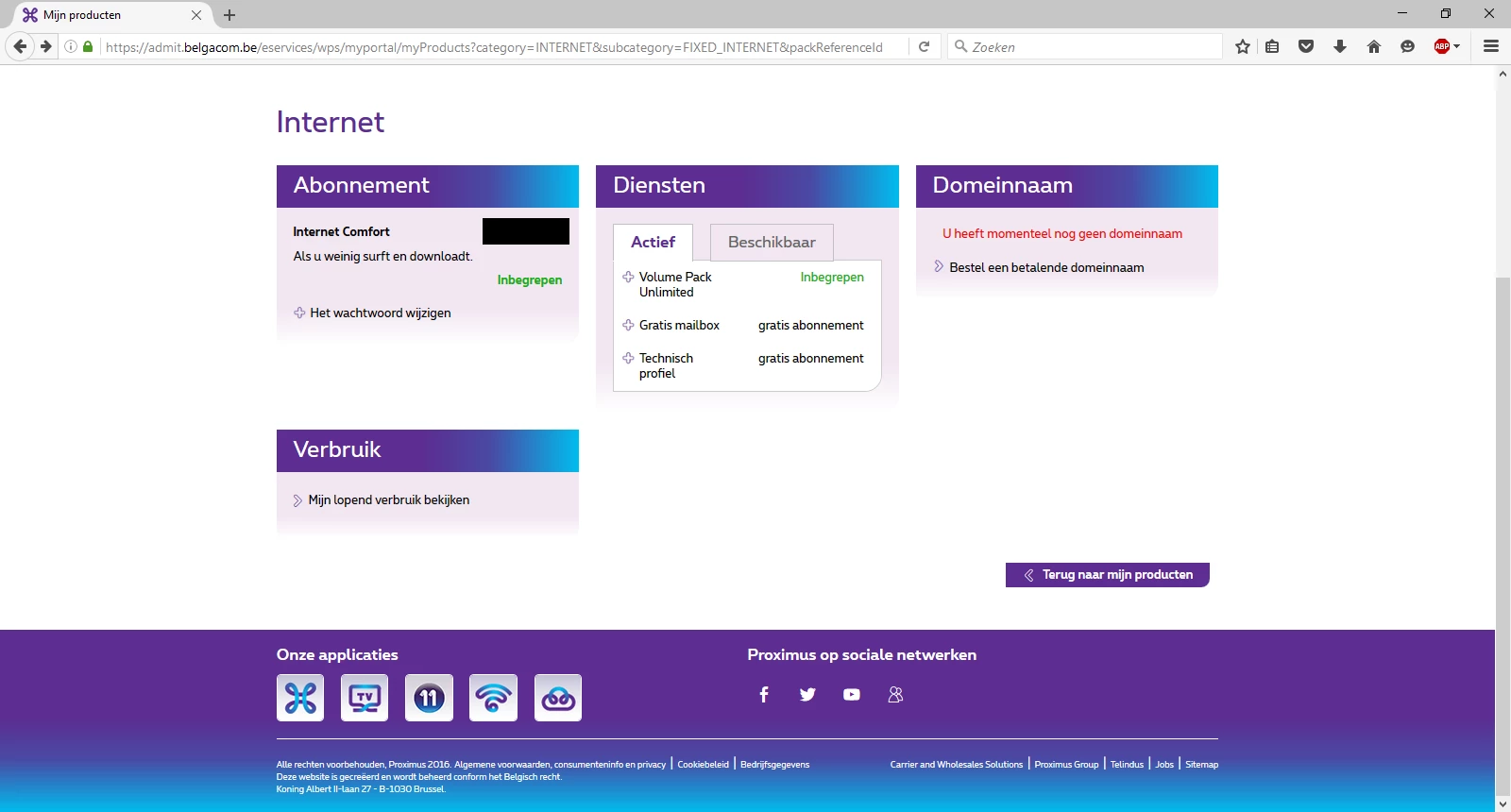
Task: Click 'Inbegrepen' under Internet Comfort
Action: [x=530, y=279]
